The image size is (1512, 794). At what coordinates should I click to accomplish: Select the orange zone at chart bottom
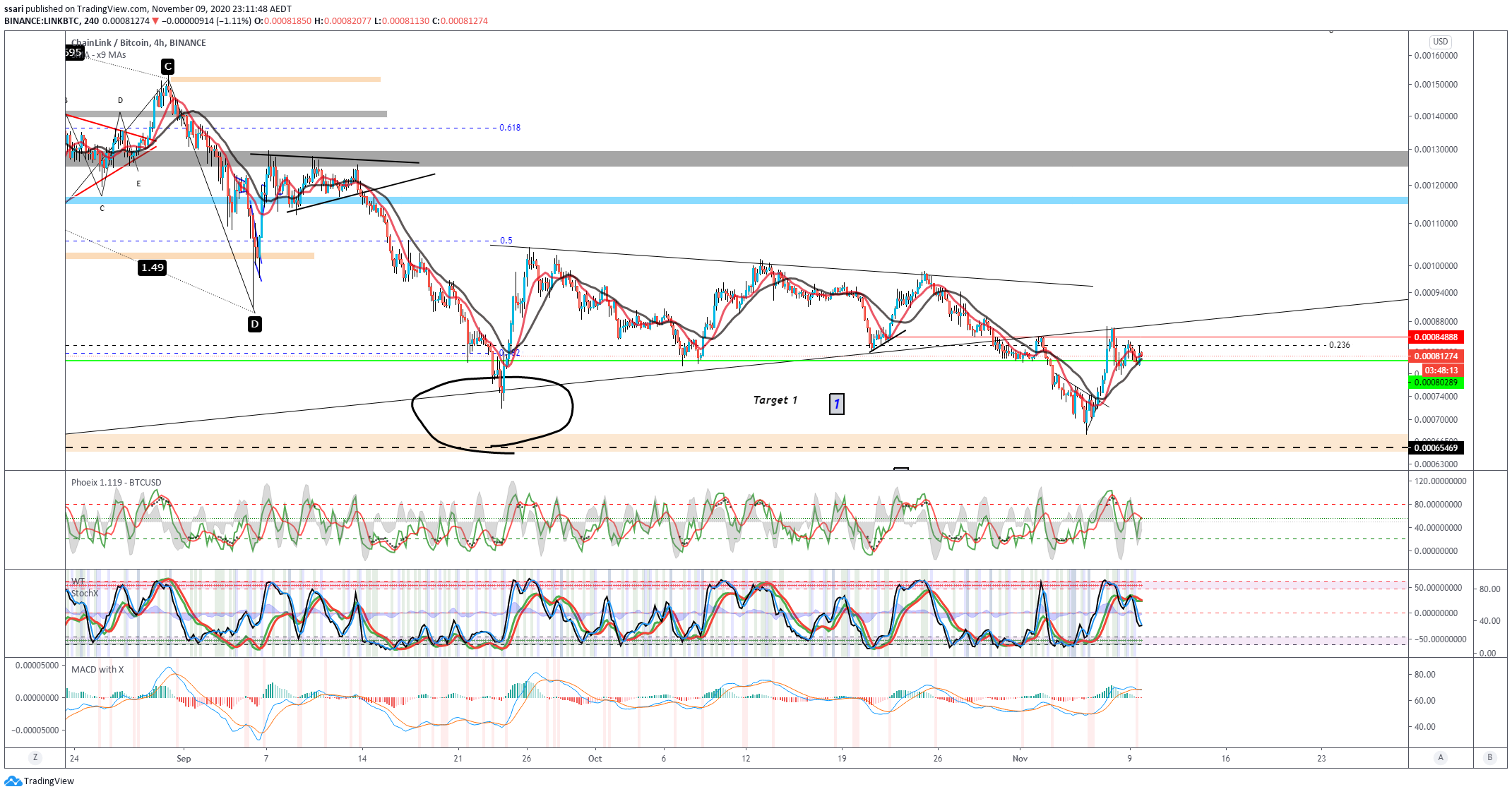(x=737, y=443)
